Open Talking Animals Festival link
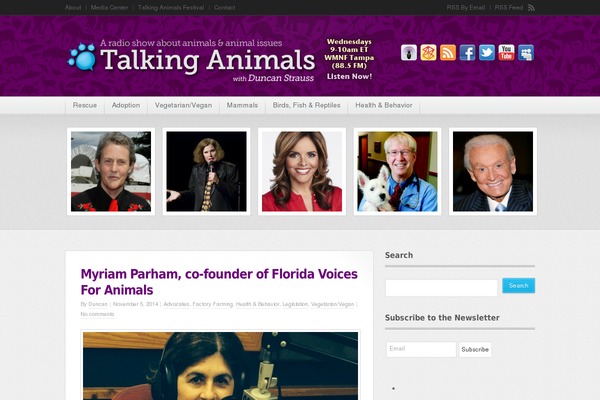Image resolution: width=600 pixels, height=400 pixels. pyautogui.click(x=171, y=7)
